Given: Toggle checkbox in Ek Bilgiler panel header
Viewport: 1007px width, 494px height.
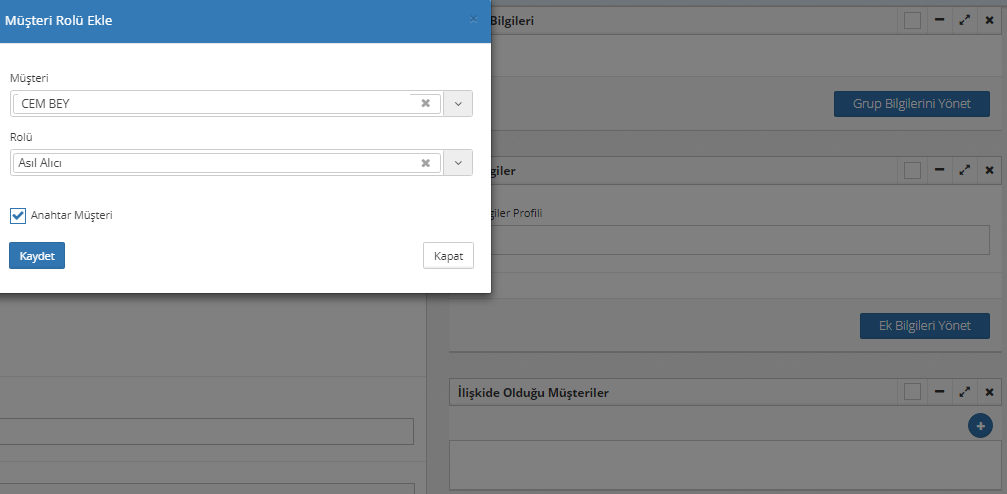Looking at the screenshot, I should [x=912, y=170].
